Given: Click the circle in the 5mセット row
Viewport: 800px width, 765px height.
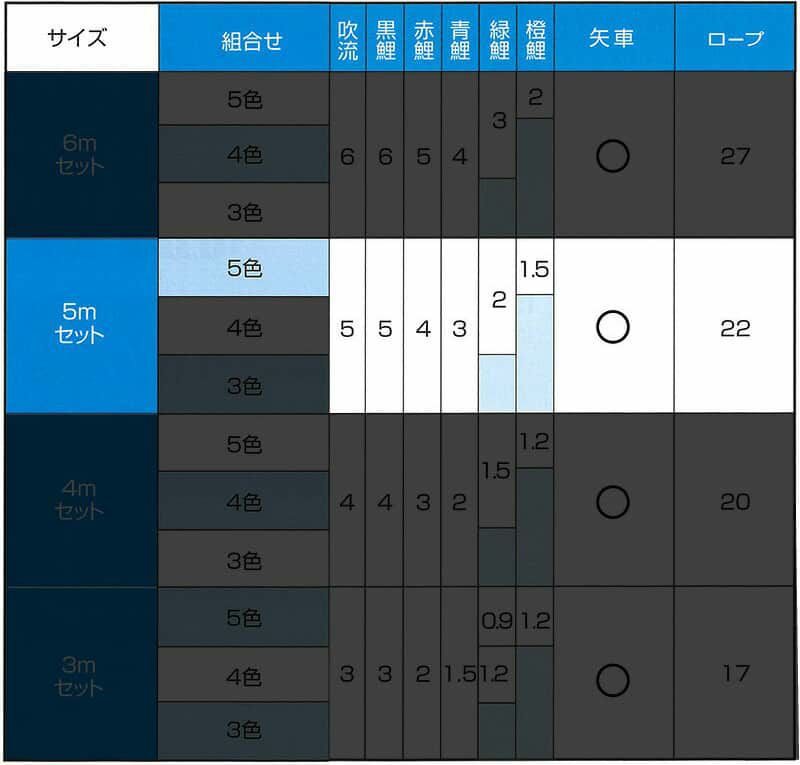Looking at the screenshot, I should (x=612, y=327).
